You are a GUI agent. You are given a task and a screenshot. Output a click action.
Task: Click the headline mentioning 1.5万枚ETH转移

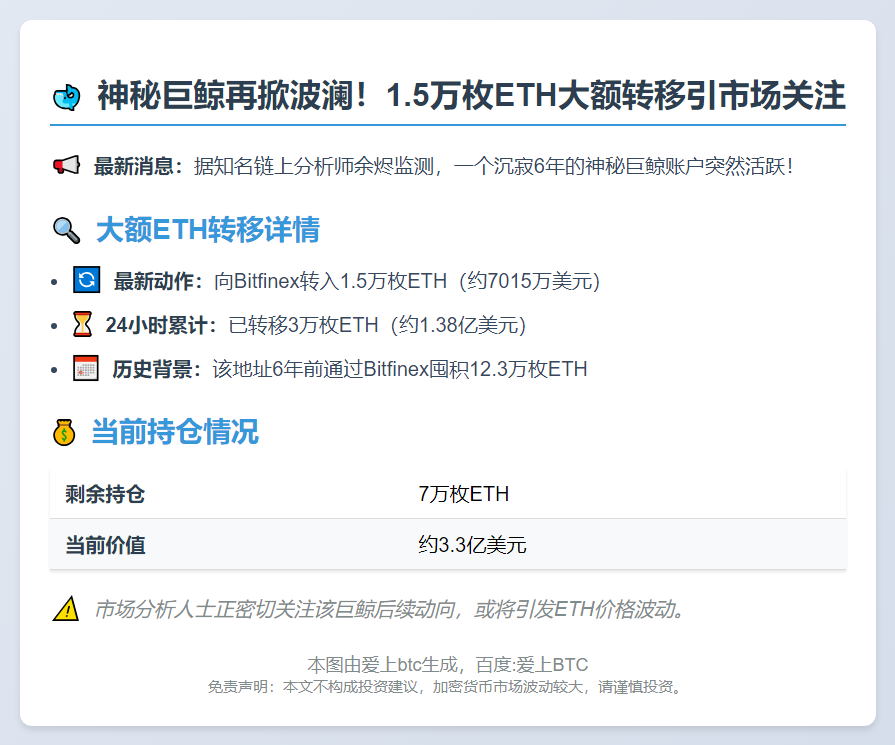[x=470, y=95]
